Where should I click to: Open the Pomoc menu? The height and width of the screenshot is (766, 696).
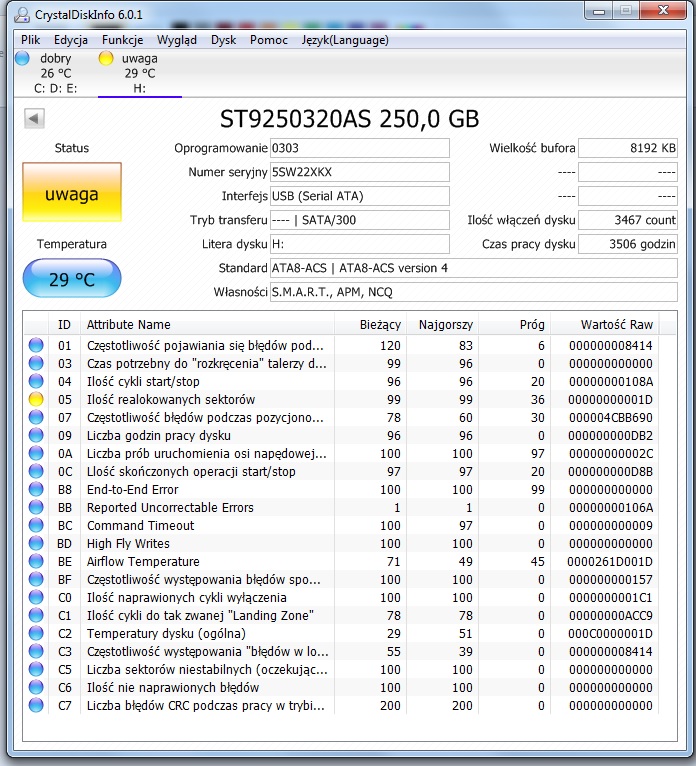(269, 40)
